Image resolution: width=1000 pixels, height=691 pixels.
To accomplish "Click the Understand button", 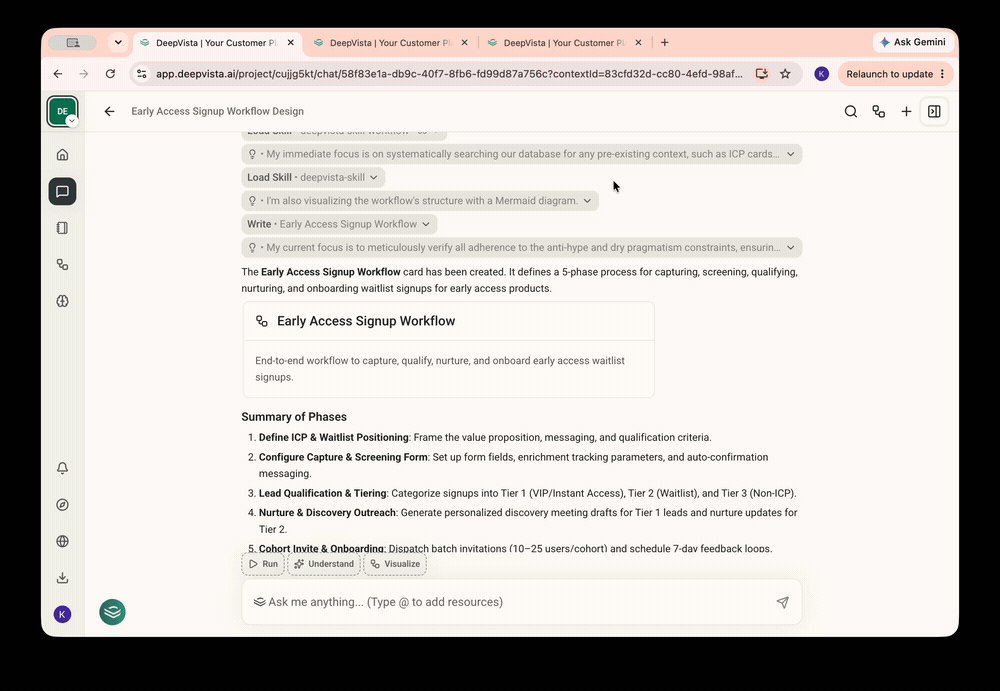I will tap(324, 564).
